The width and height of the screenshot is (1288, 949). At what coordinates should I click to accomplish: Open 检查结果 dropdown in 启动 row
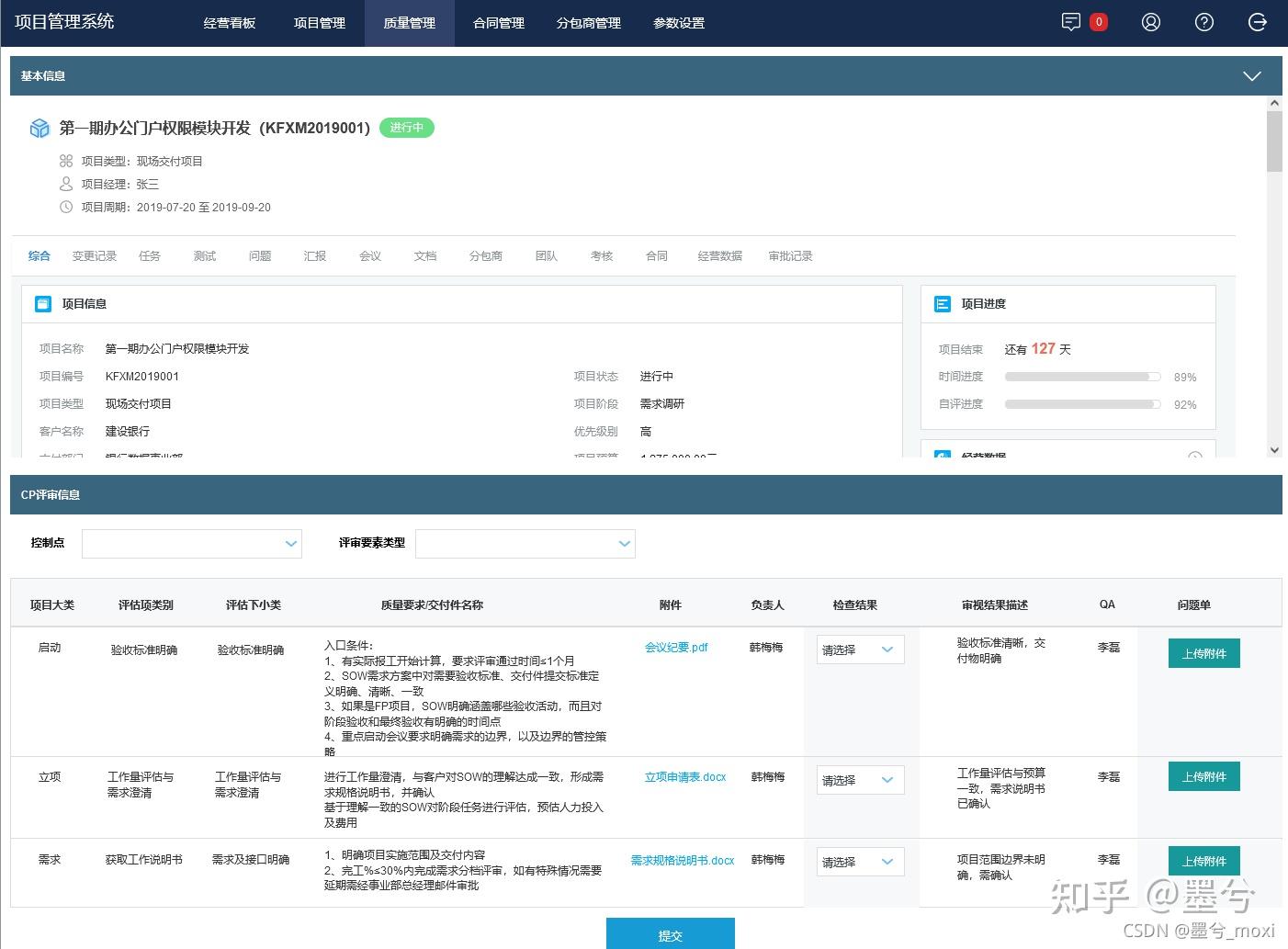pyautogui.click(x=861, y=650)
